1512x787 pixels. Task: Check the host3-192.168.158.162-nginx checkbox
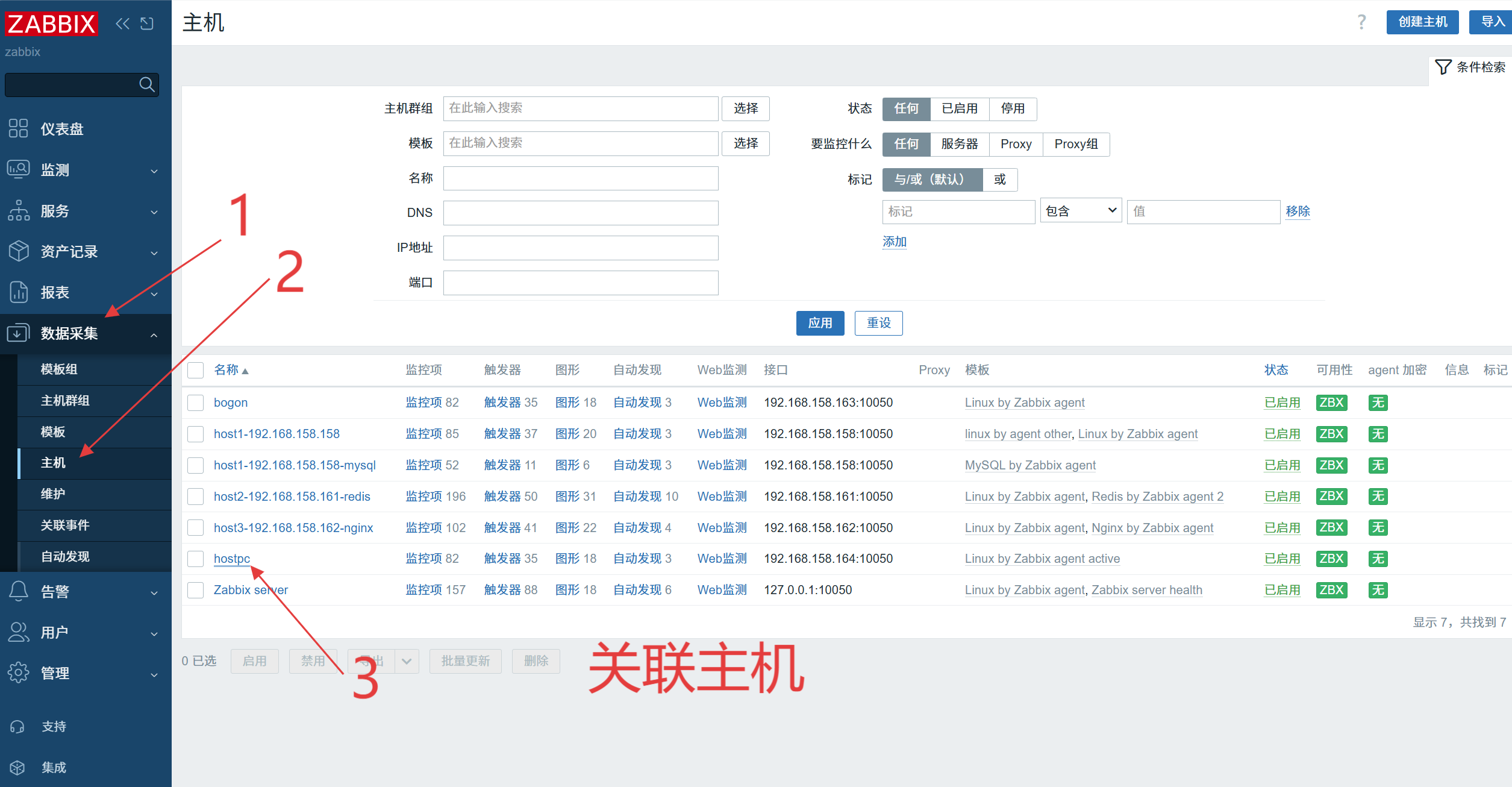coord(195,528)
